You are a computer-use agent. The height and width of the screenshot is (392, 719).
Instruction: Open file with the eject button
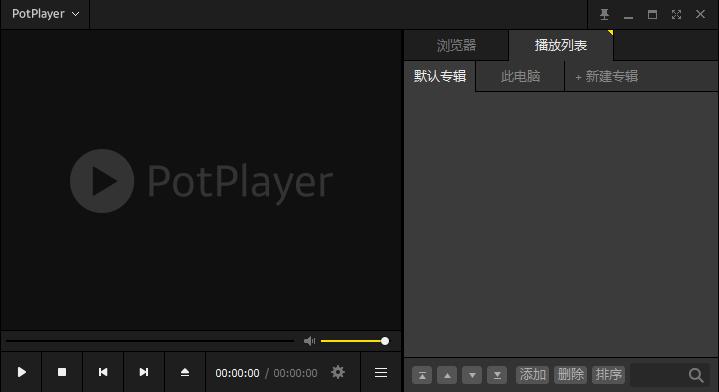click(185, 372)
